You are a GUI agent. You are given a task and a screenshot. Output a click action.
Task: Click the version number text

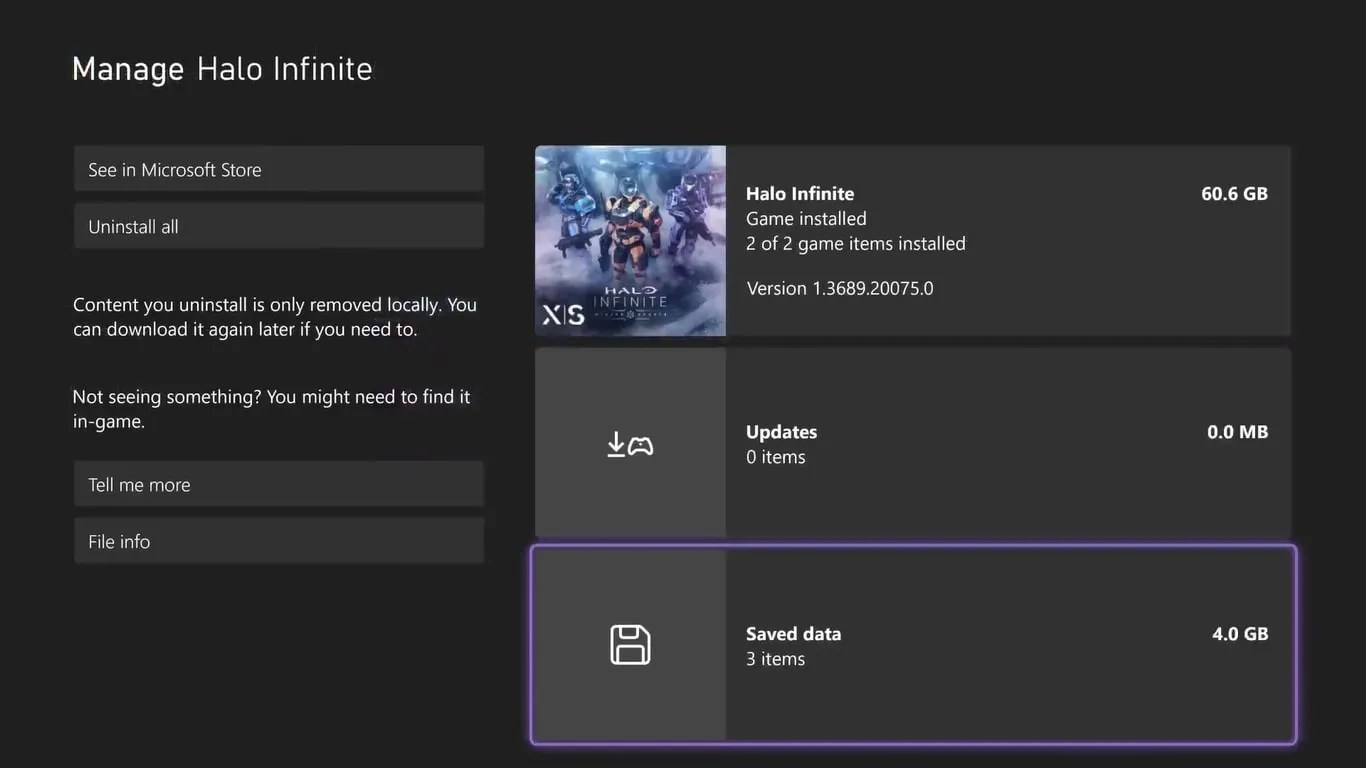click(840, 288)
